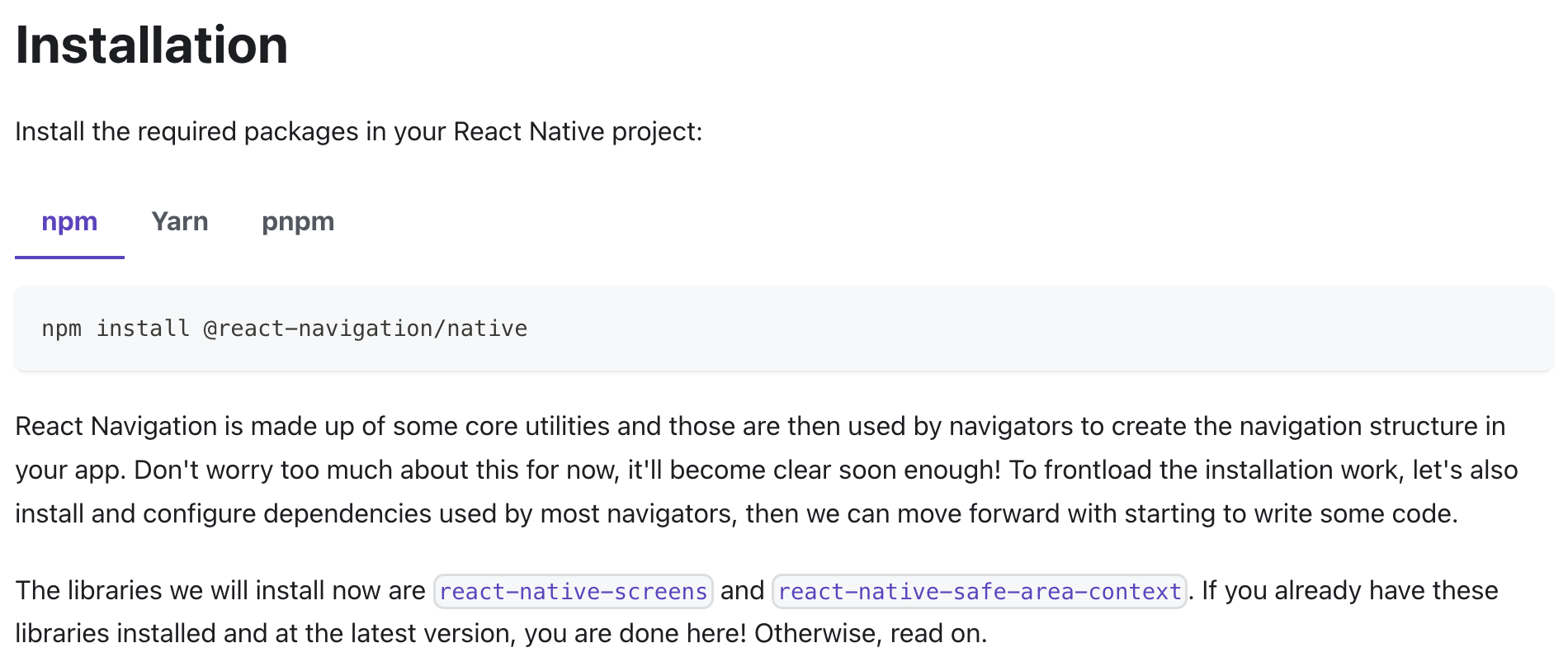
Task: Click the Installation heading
Action: tap(152, 45)
